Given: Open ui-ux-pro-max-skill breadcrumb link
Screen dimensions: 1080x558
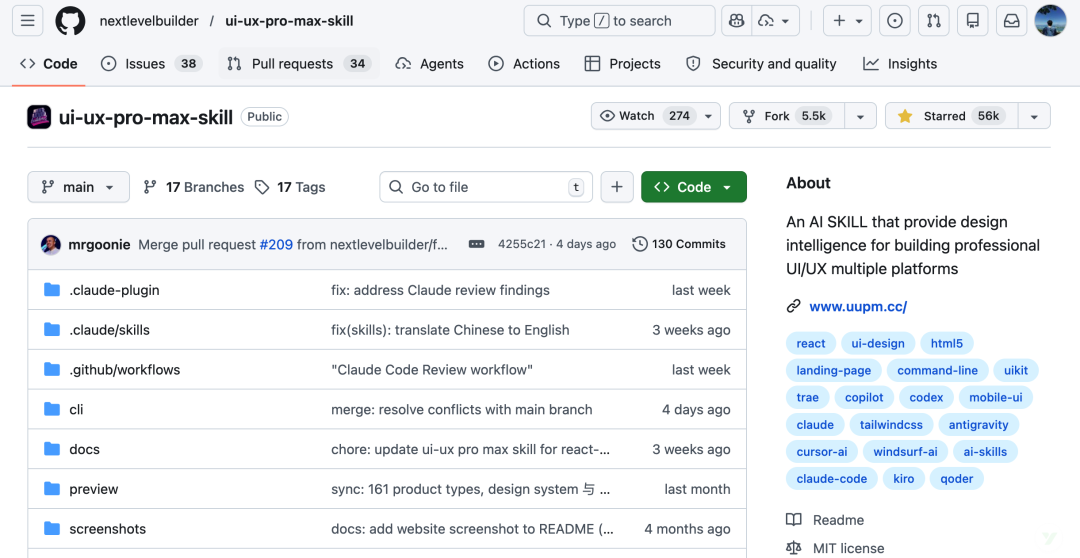Looking at the screenshot, I should coord(289,21).
